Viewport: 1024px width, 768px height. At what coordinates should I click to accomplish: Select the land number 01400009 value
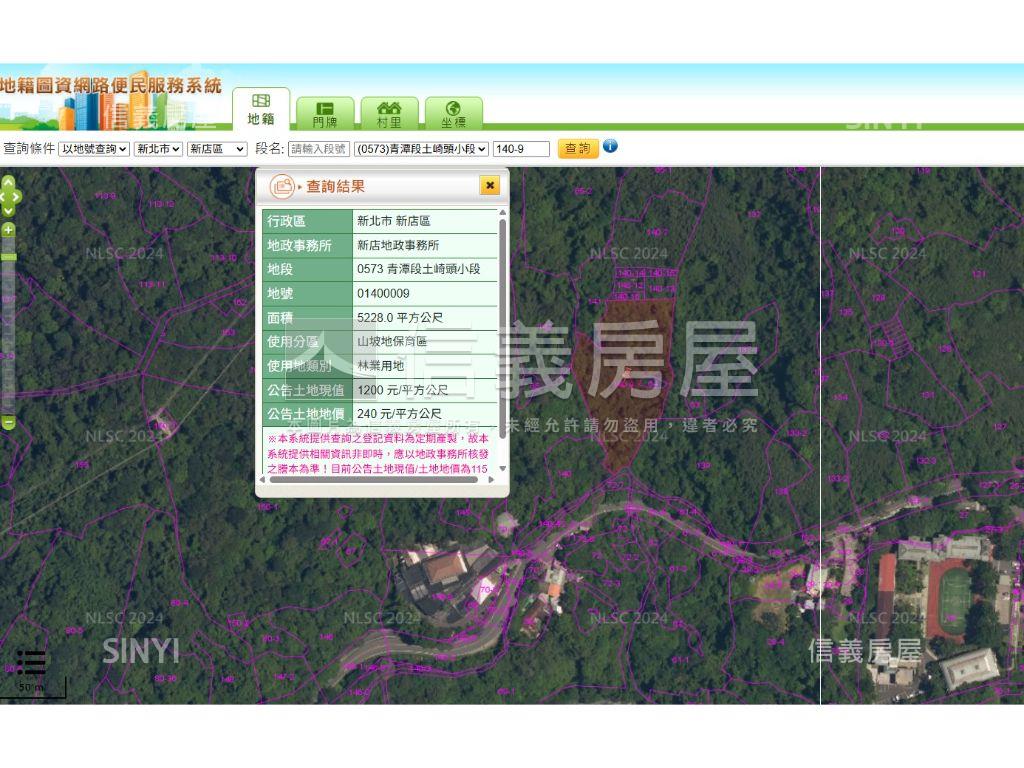(383, 293)
